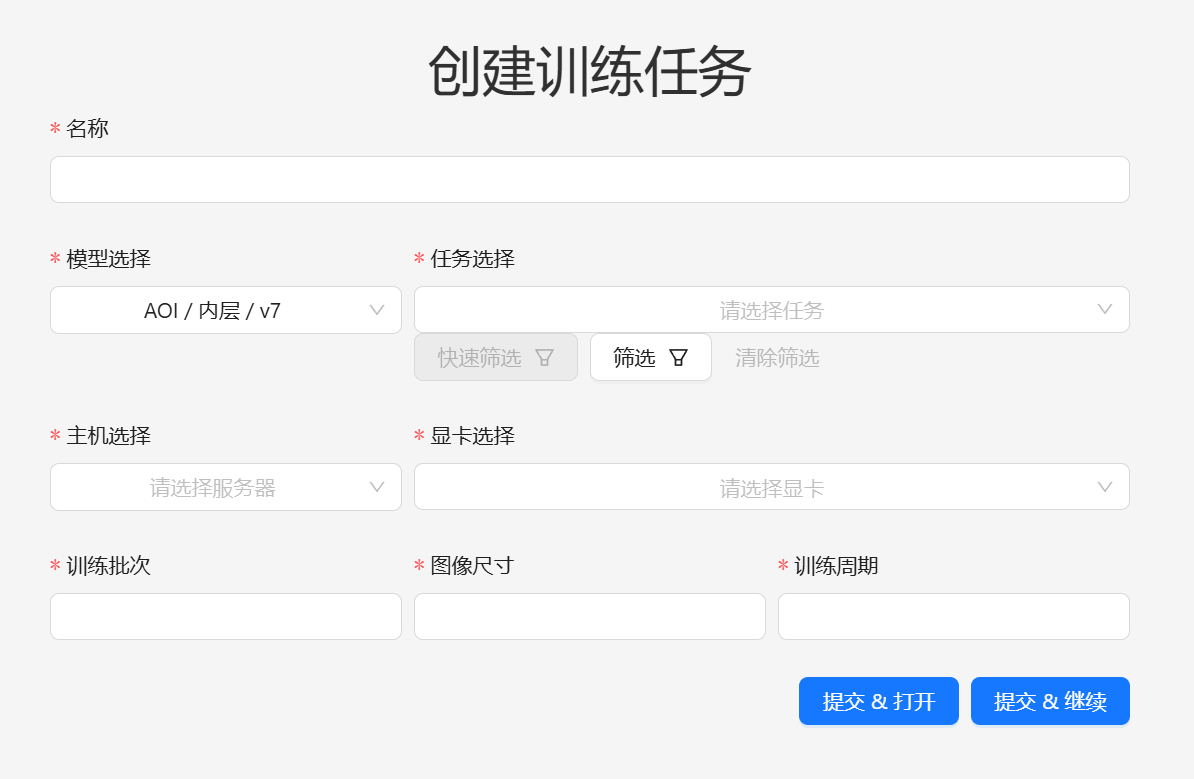Click the 创建训练任务 page heading
1194x779 pixels.
pos(589,71)
